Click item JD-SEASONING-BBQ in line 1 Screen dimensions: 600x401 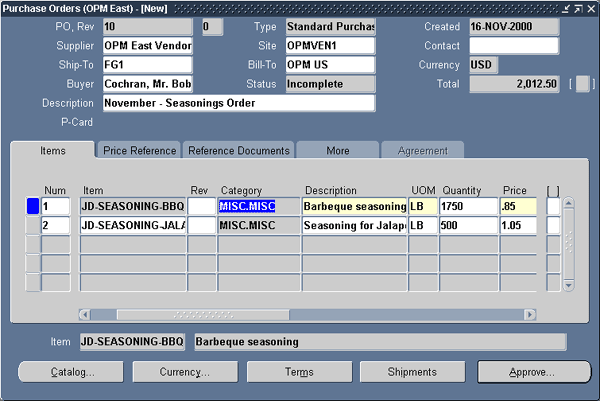point(133,206)
